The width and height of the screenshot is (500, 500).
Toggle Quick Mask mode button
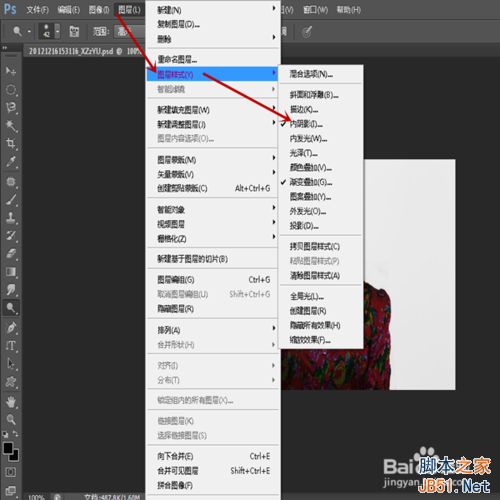(11, 472)
